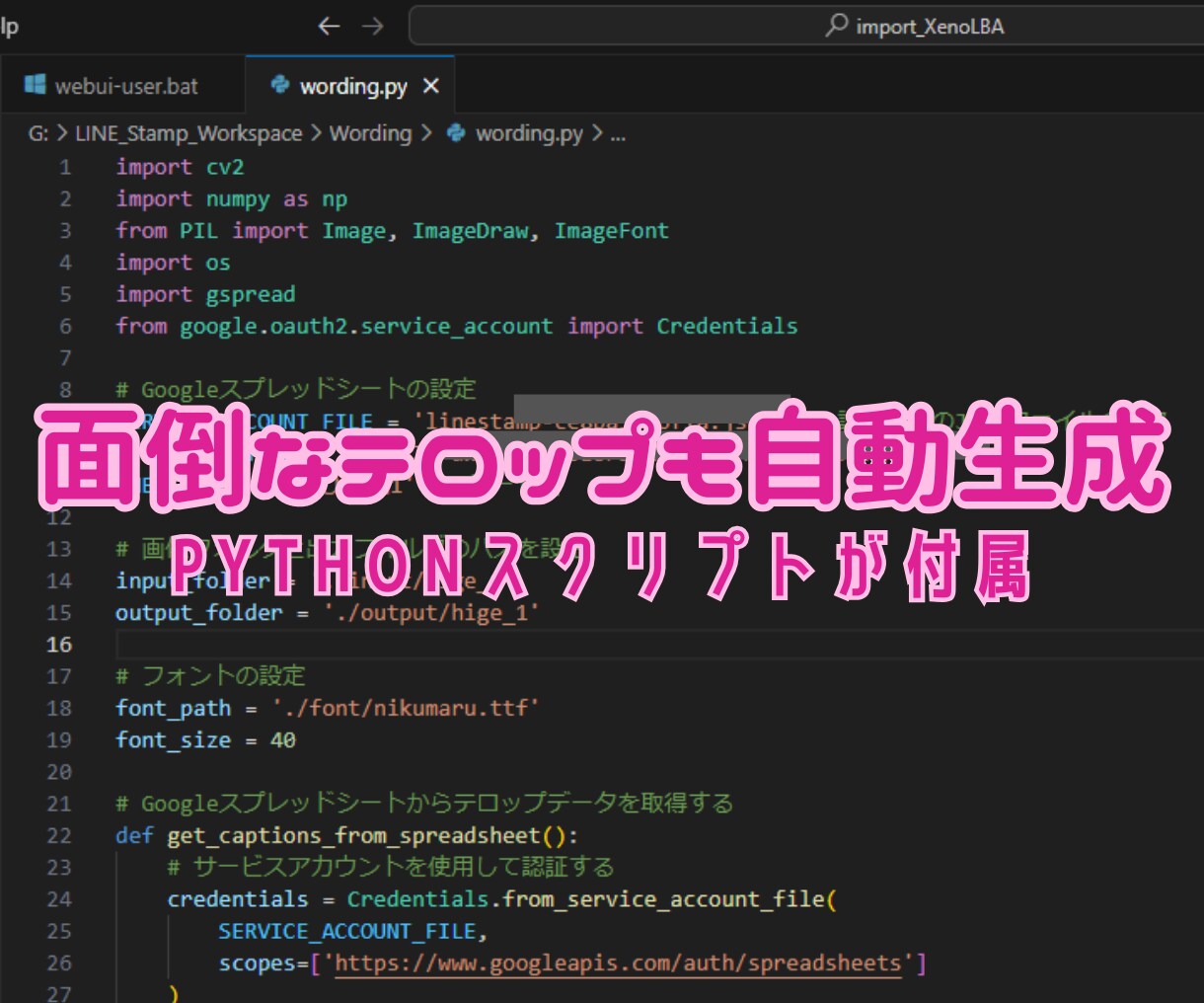Viewport: 1204px width, 1003px height.
Task: Click the Python icon on wording.py tab
Action: pos(280,86)
